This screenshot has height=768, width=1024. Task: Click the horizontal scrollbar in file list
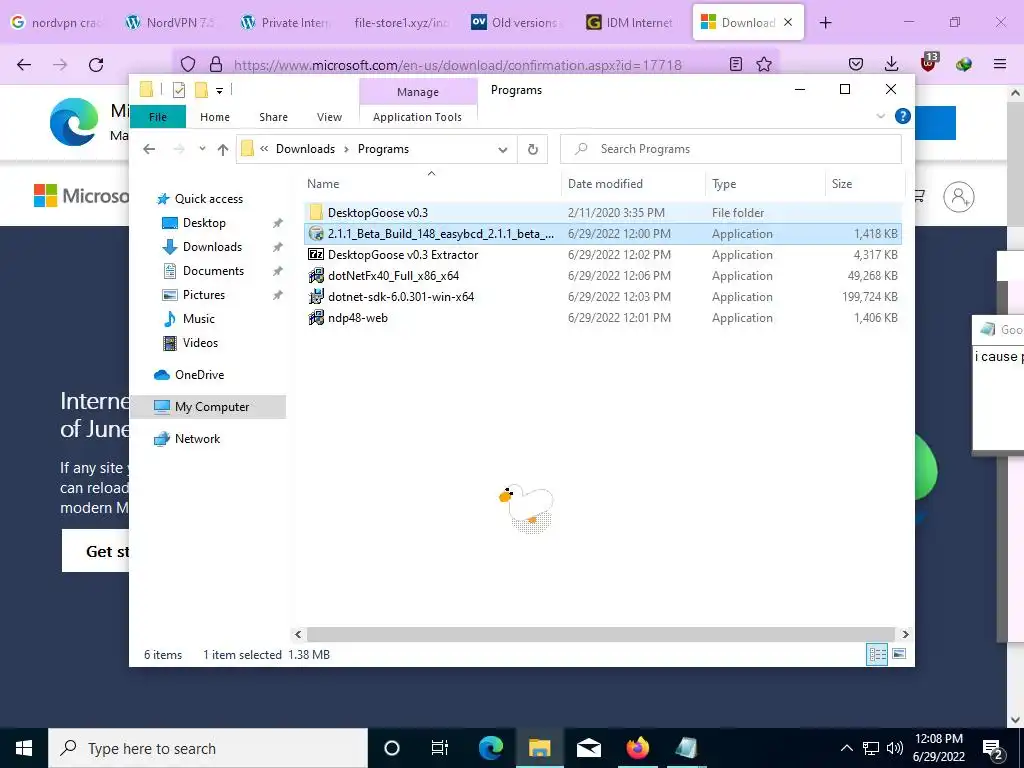[600, 634]
